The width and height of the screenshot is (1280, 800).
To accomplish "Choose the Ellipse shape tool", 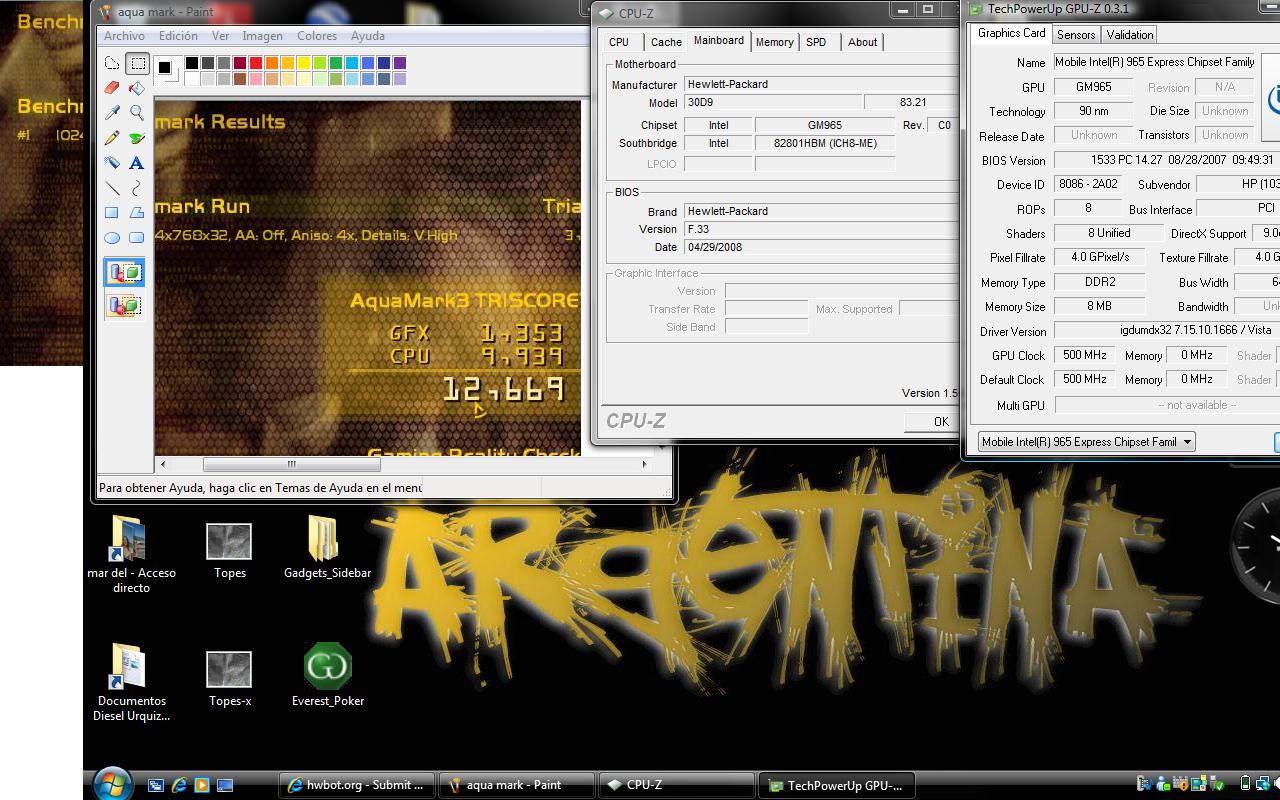I will click(x=112, y=238).
